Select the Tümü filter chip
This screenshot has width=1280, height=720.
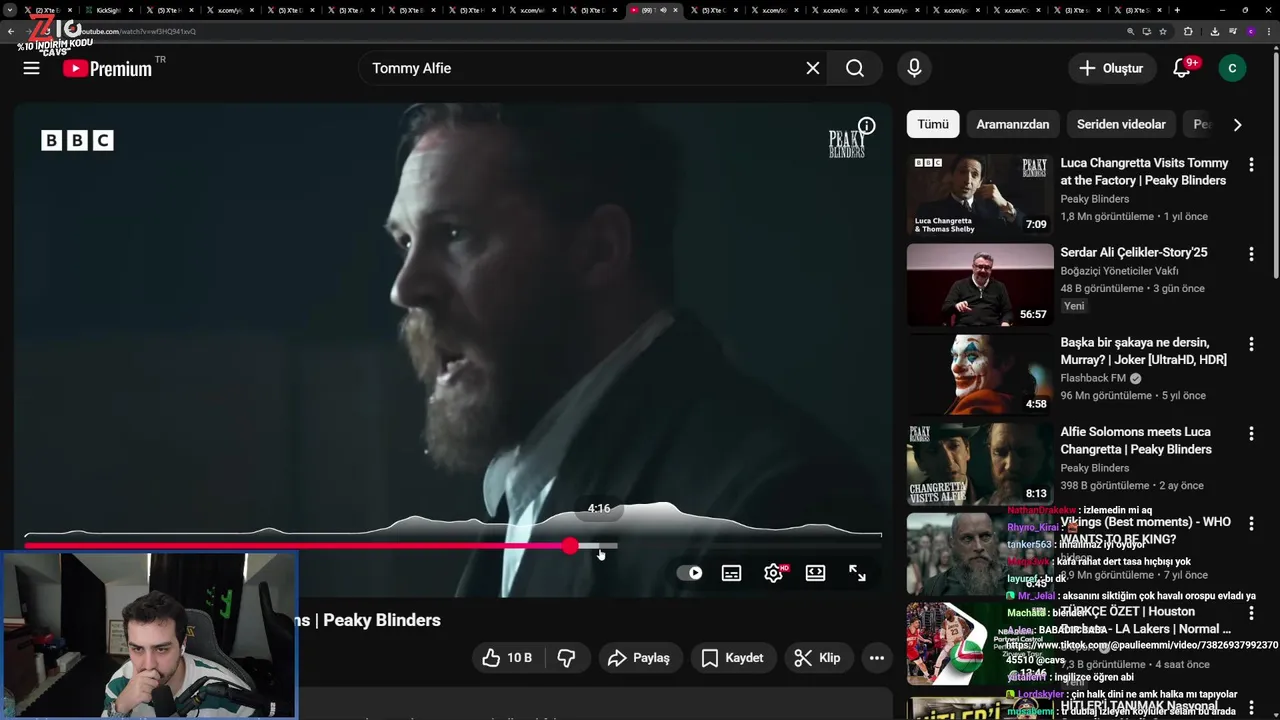coord(933,124)
